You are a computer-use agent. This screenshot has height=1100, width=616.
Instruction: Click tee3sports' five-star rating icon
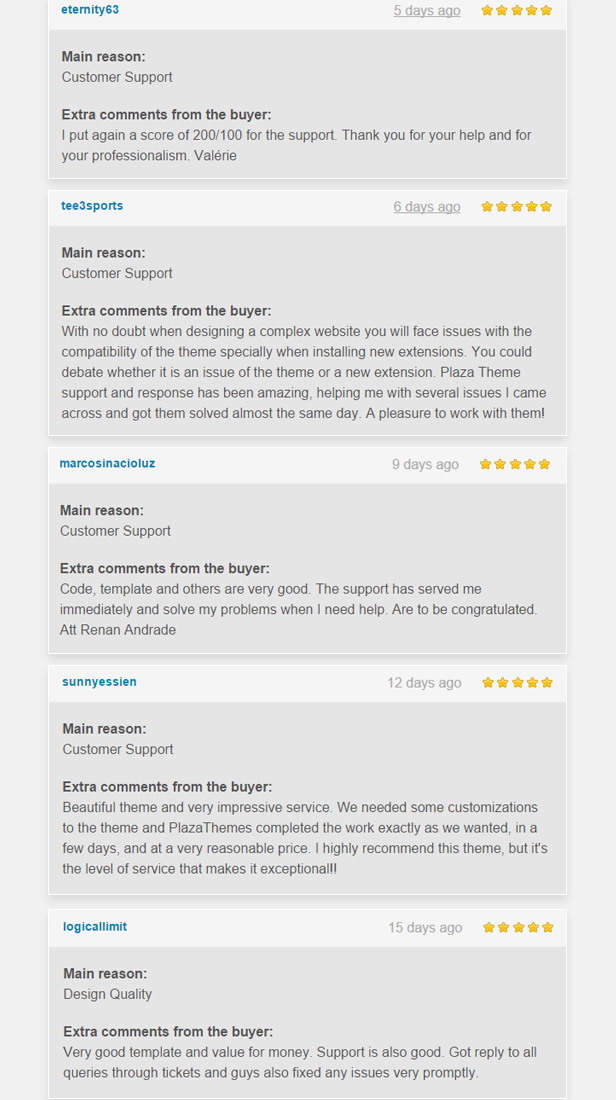(516, 207)
